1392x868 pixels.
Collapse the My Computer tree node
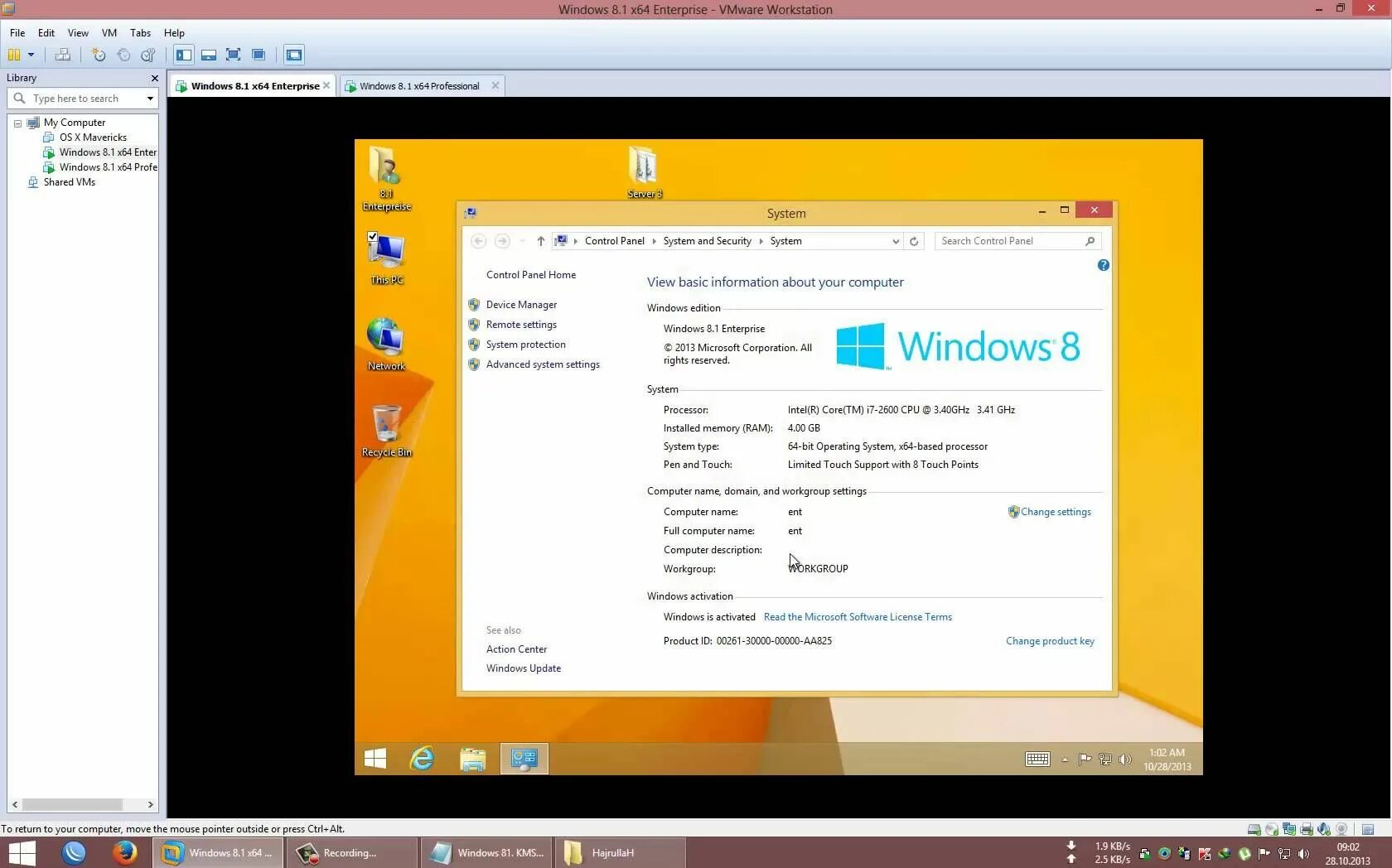tap(17, 123)
